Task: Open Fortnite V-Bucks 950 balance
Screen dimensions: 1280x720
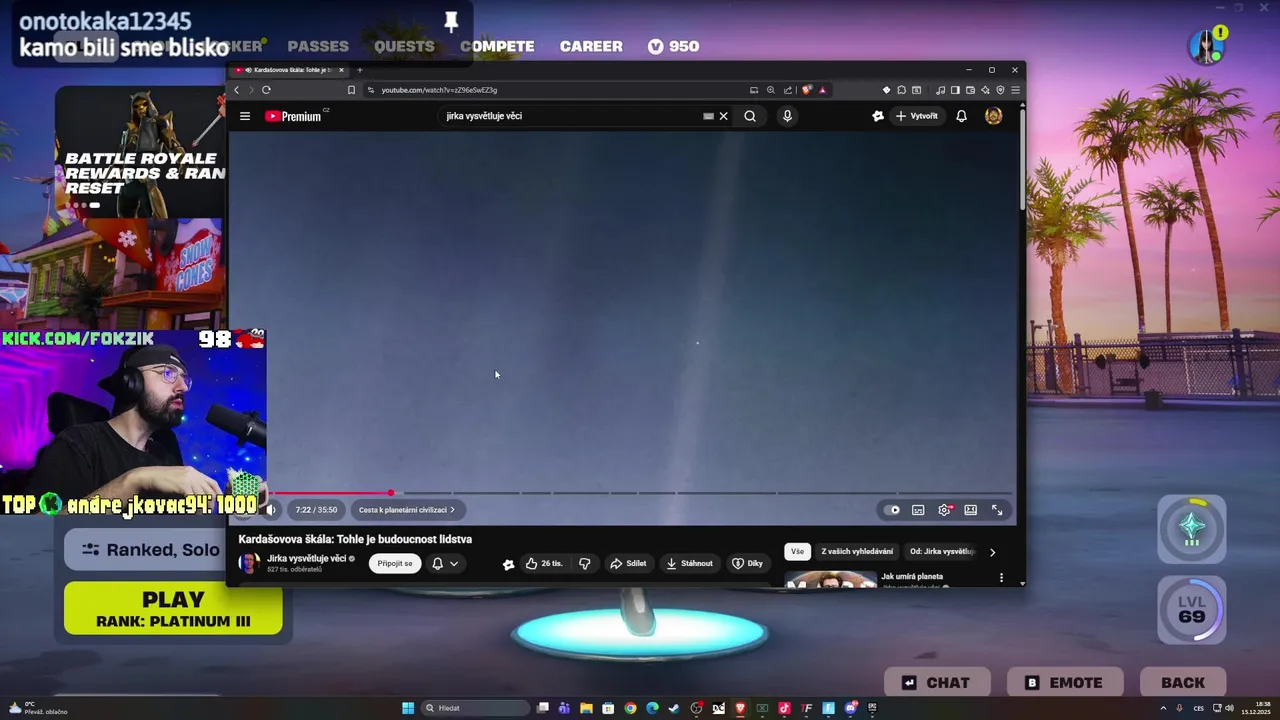Action: (673, 46)
